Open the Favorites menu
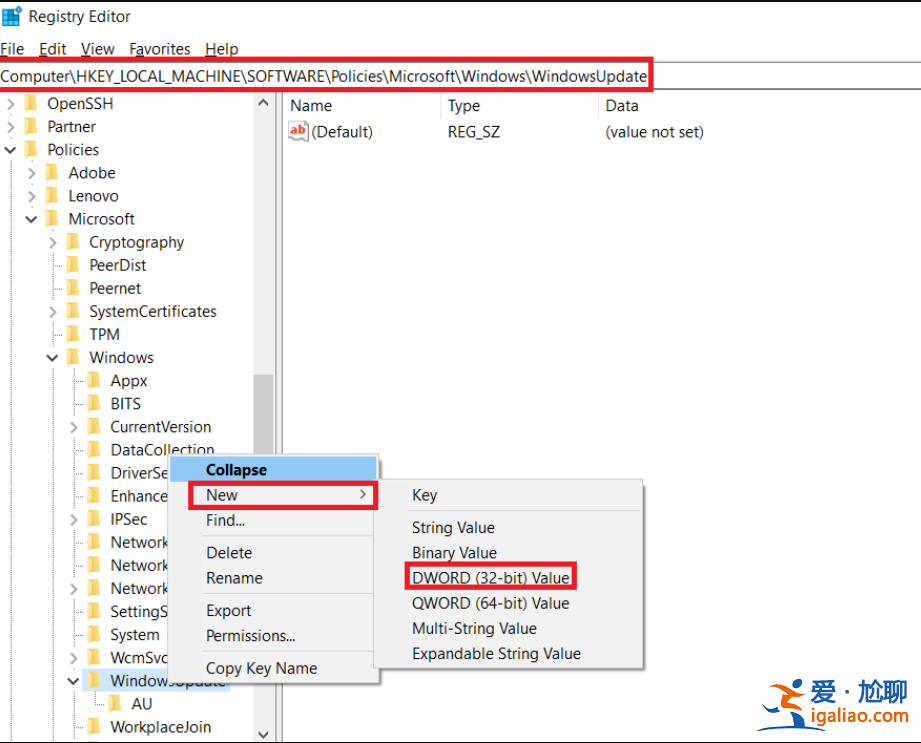The height and width of the screenshot is (743, 921). 159,48
